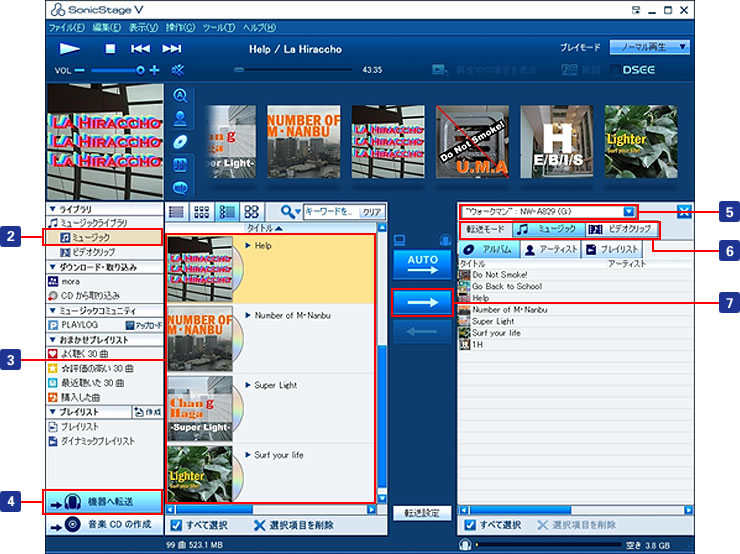This screenshot has height=554, width=740.
Task: Open the mora store item
Action: pyautogui.click(x=64, y=281)
